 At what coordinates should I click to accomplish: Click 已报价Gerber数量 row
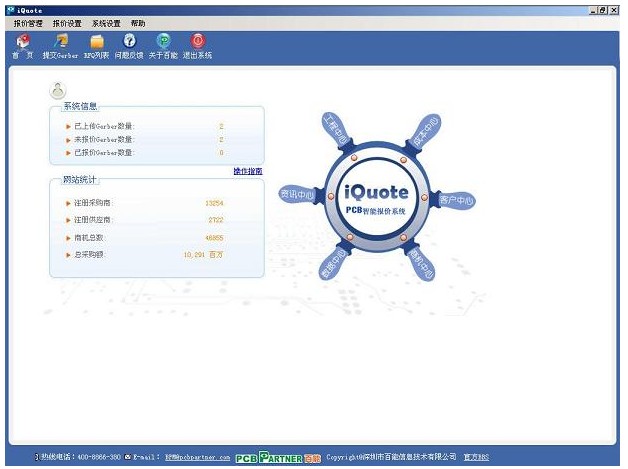[145, 153]
